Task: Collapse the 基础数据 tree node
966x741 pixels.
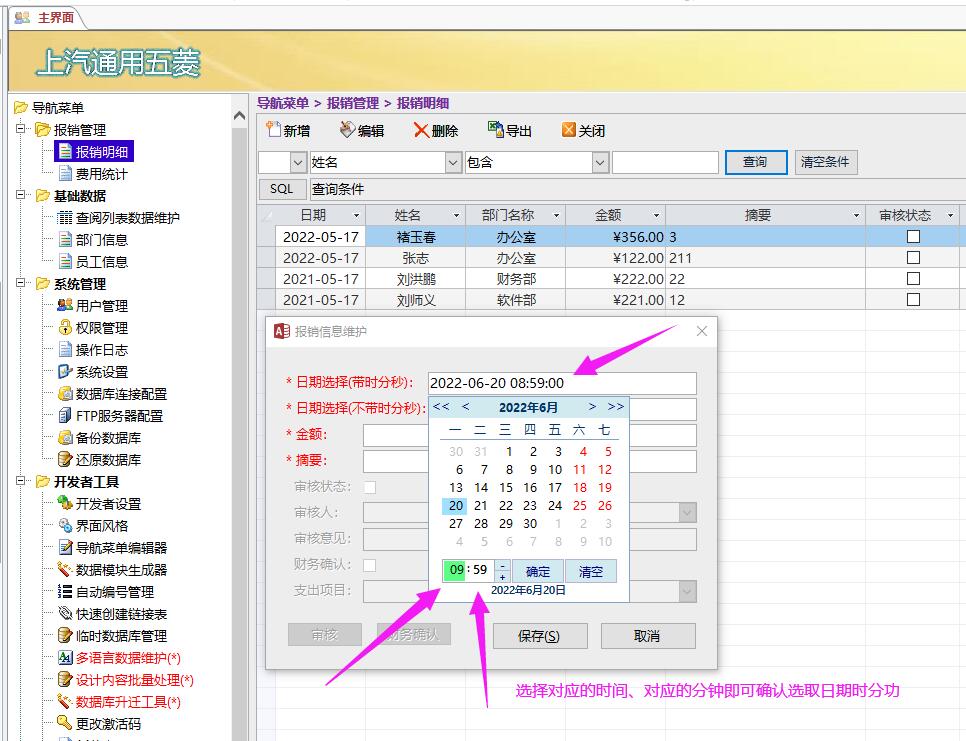Action: [20, 195]
